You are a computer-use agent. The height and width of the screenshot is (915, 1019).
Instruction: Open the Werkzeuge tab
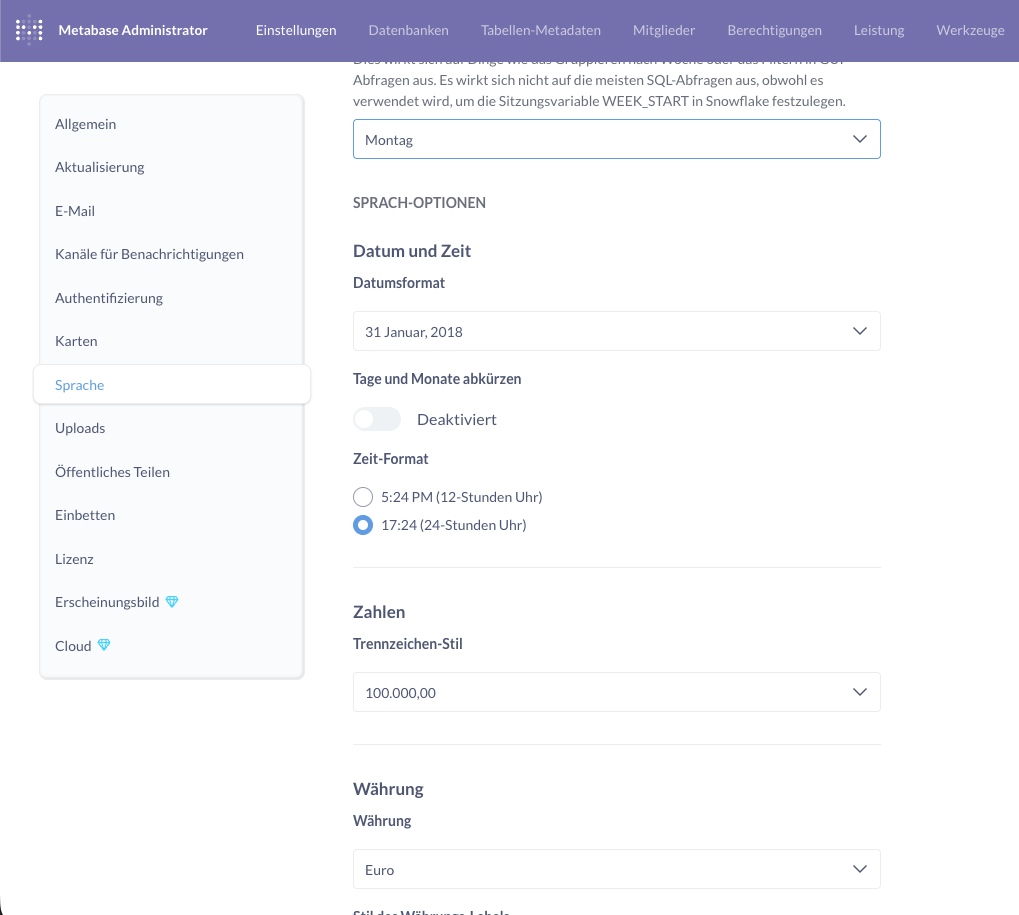[970, 30]
